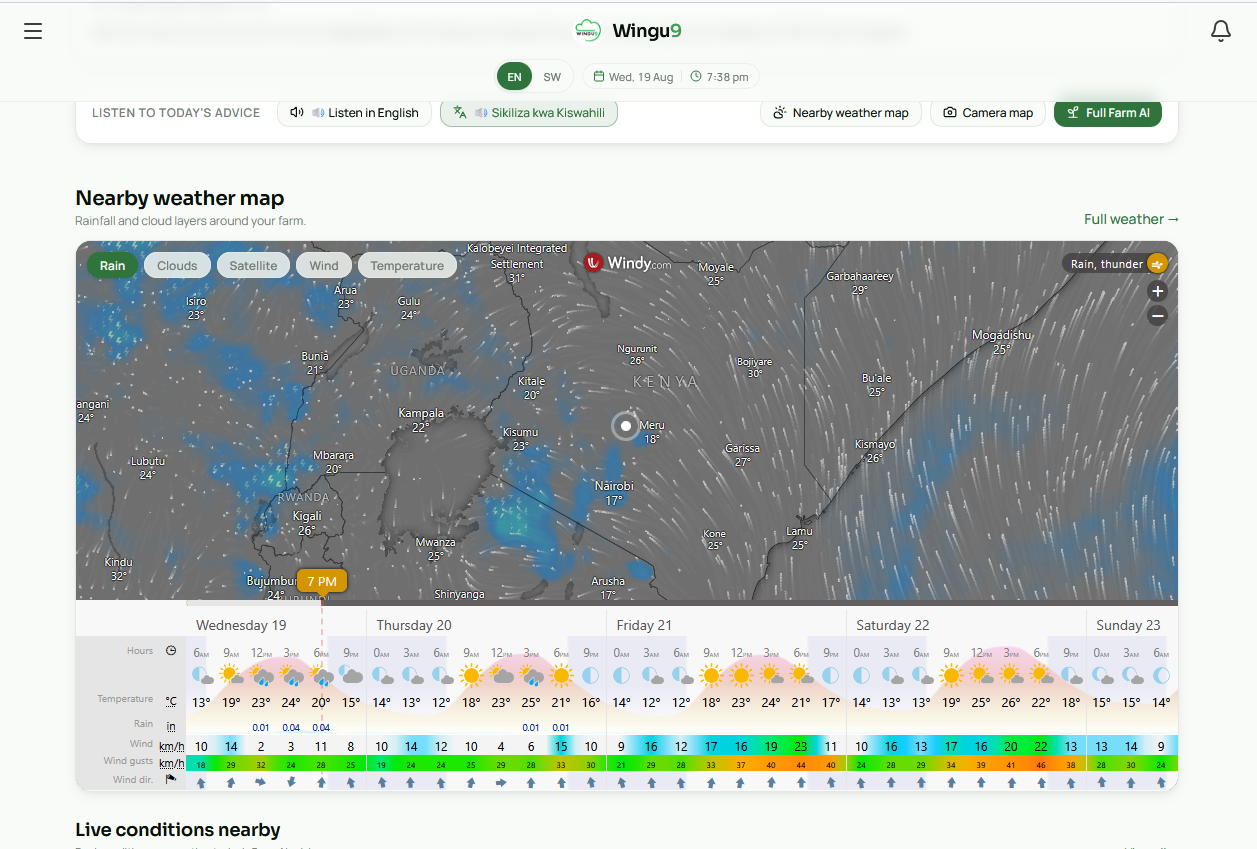Switch language to EN
The height and width of the screenshot is (849, 1257).
coord(514,77)
